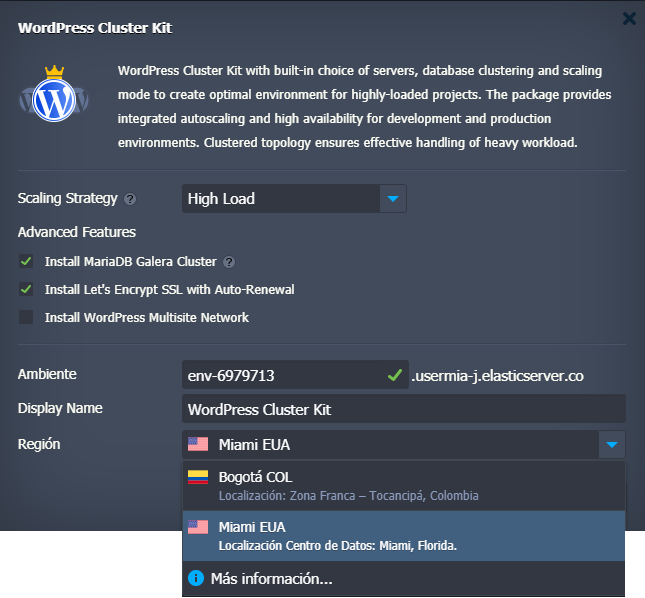This screenshot has width=645, height=598.
Task: Click the Región label
Action: [x=39, y=444]
